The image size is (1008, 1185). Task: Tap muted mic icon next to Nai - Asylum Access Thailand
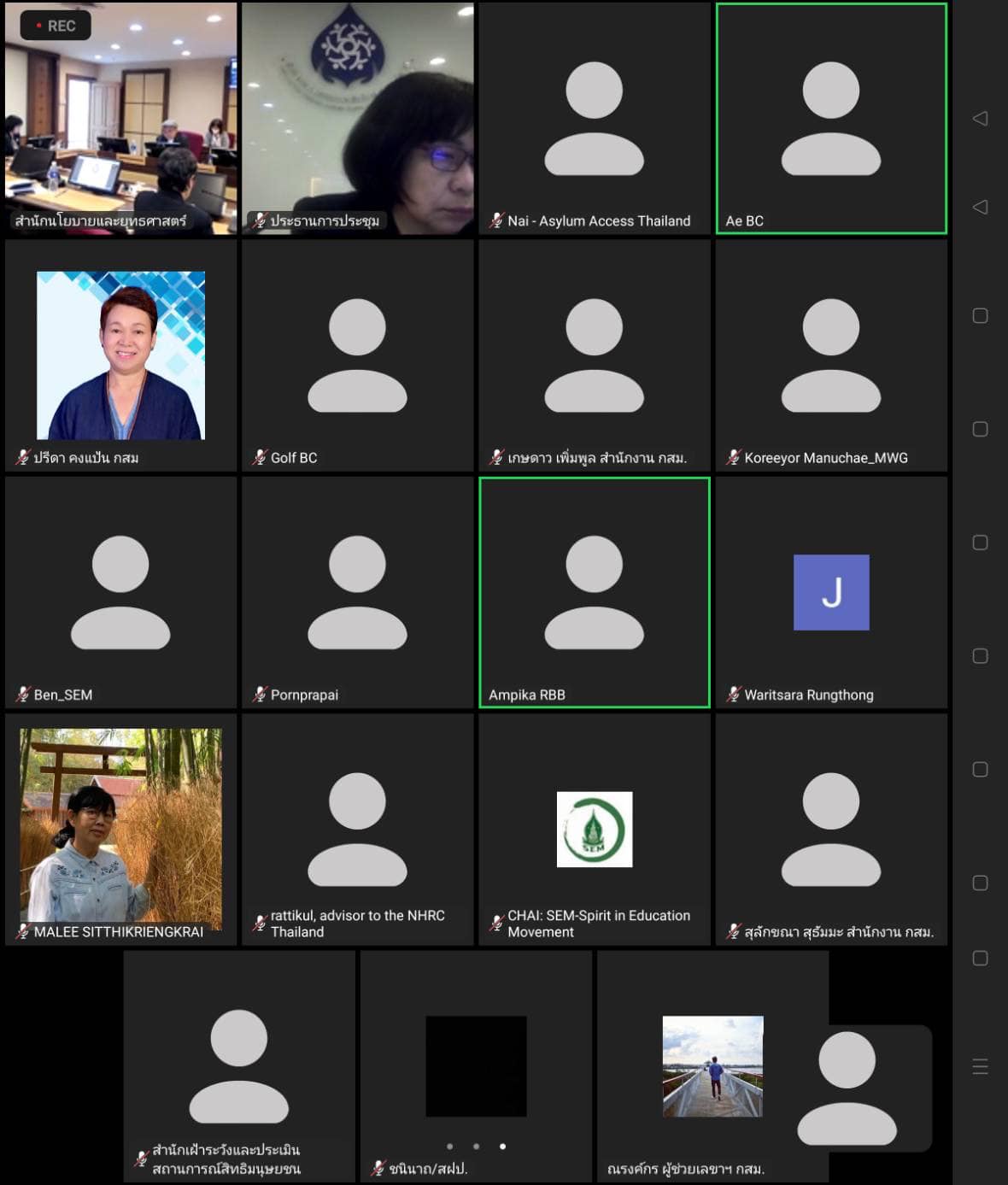pos(496,220)
